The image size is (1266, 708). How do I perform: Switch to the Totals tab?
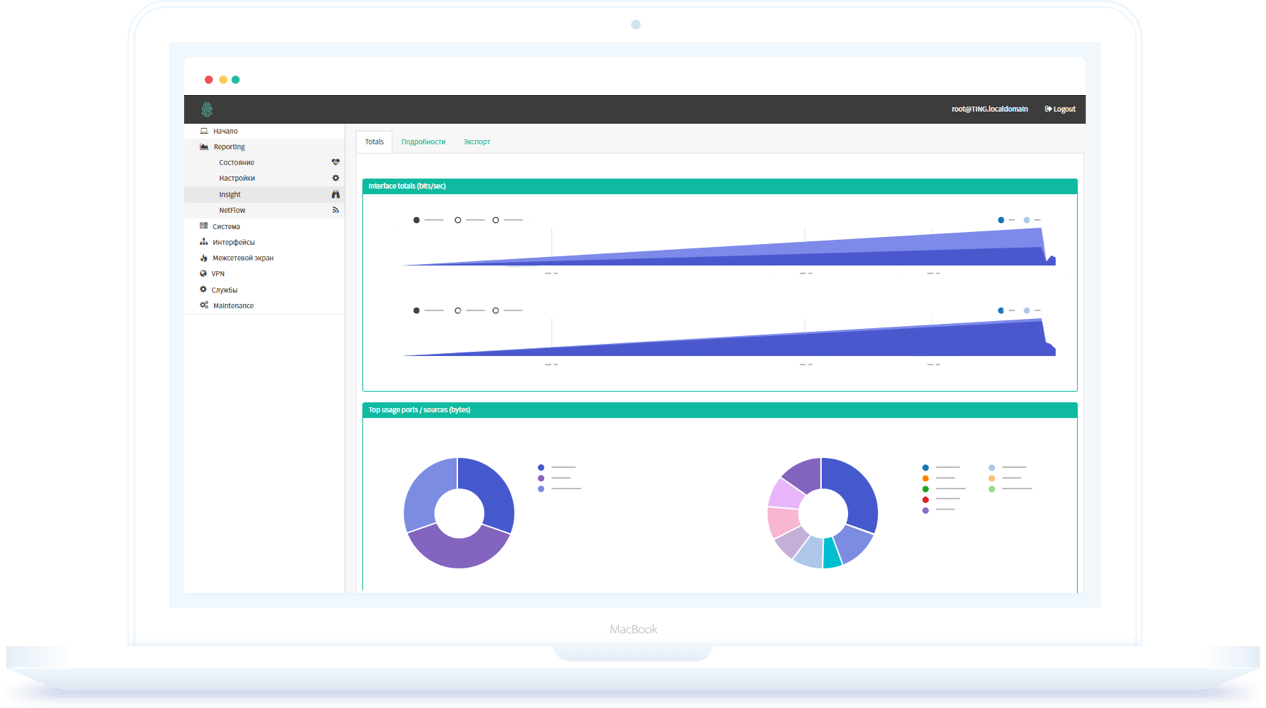coord(374,142)
